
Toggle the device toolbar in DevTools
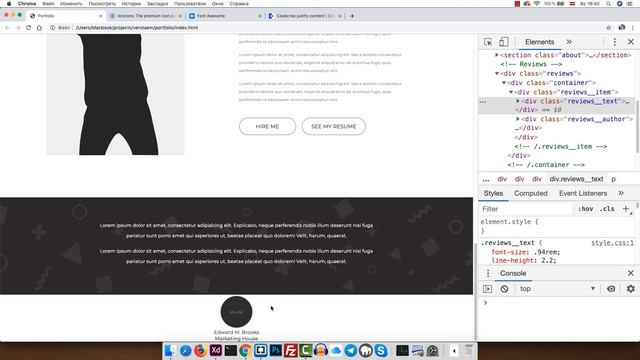(x=504, y=42)
